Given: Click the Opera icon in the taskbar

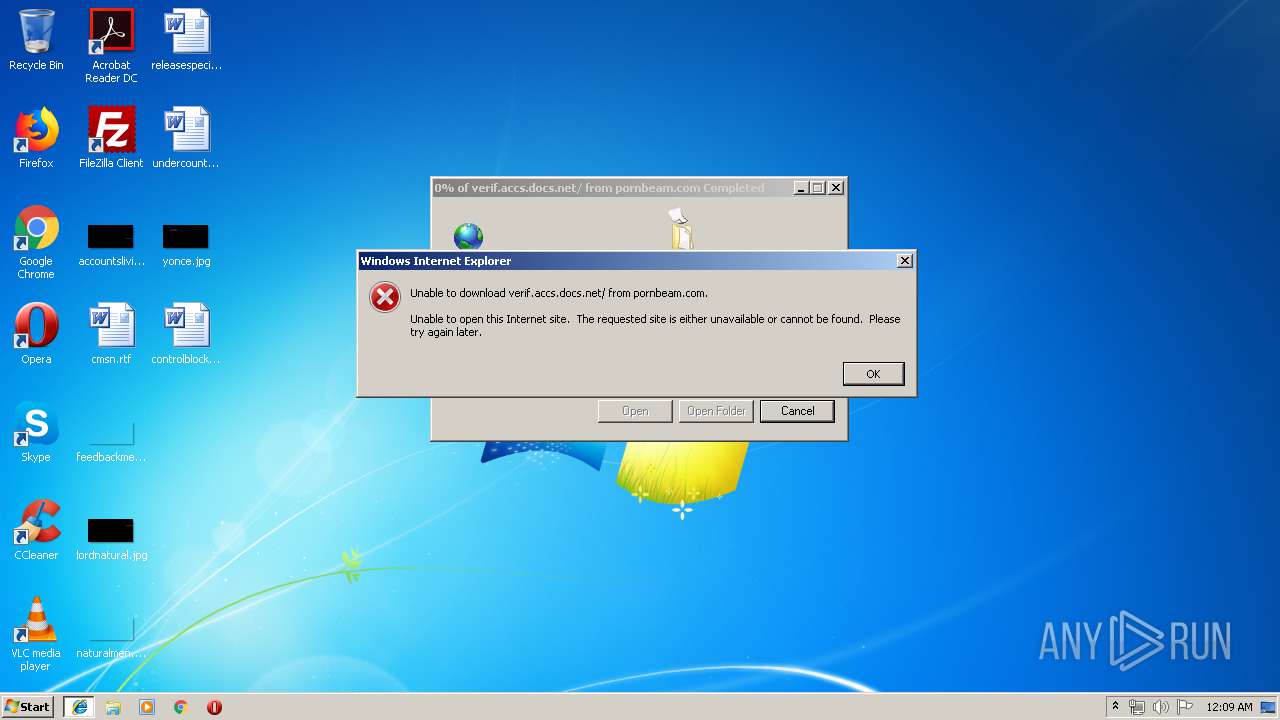Looking at the screenshot, I should (x=214, y=707).
